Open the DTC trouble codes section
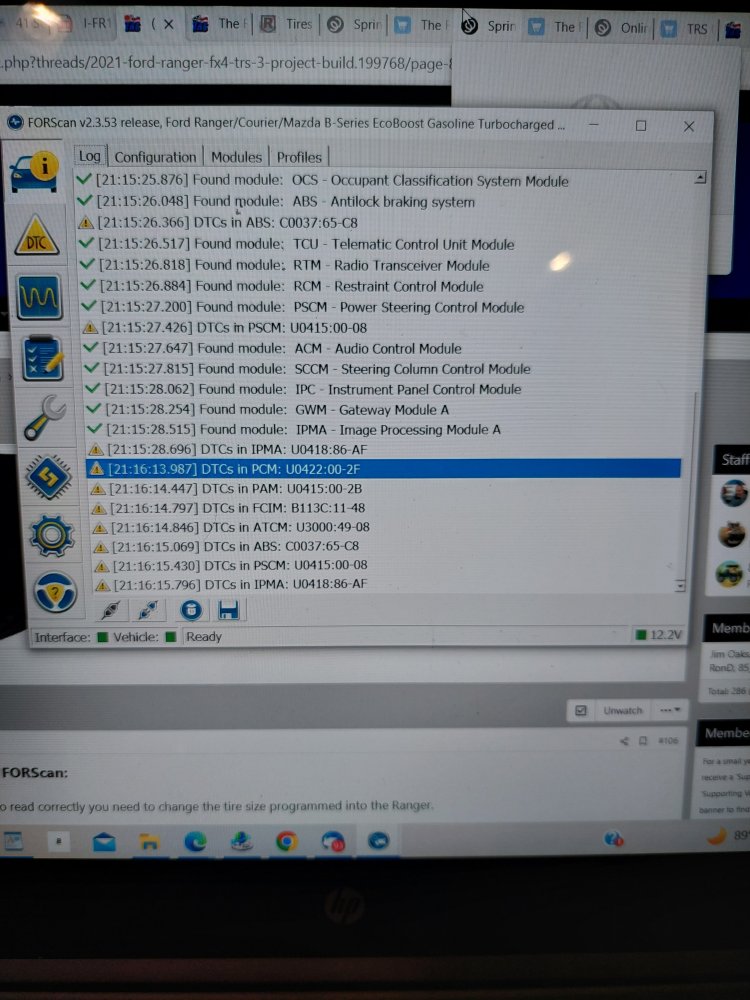 click(x=38, y=236)
